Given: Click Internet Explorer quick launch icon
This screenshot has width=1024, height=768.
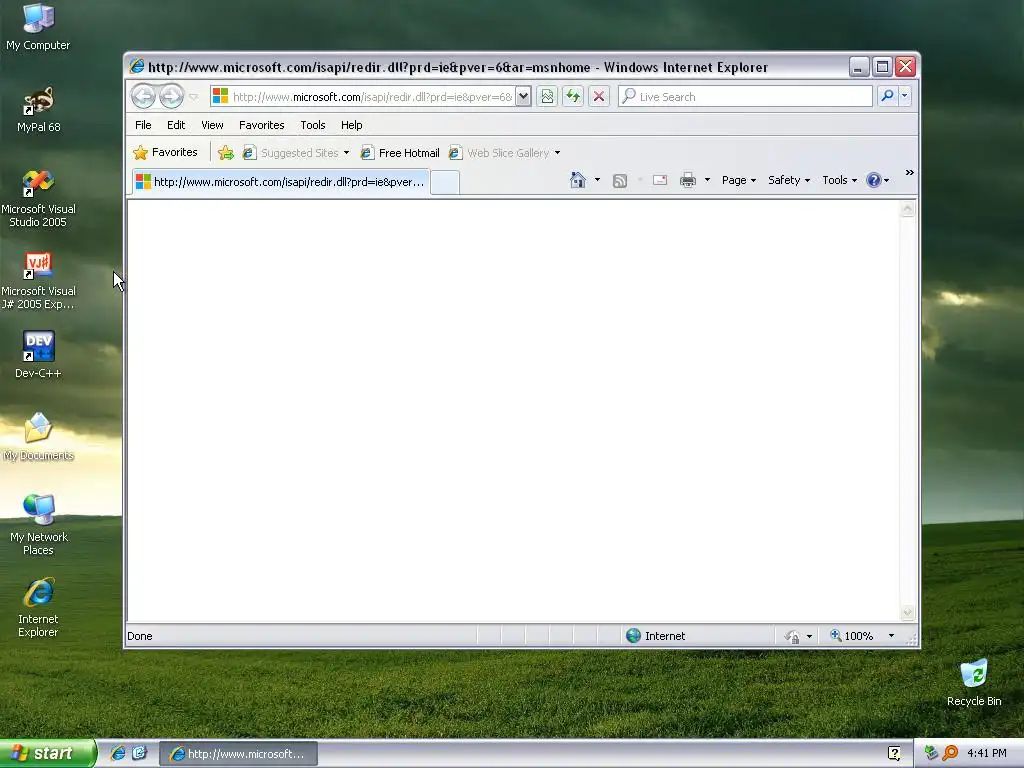Looking at the screenshot, I should click(x=118, y=753).
